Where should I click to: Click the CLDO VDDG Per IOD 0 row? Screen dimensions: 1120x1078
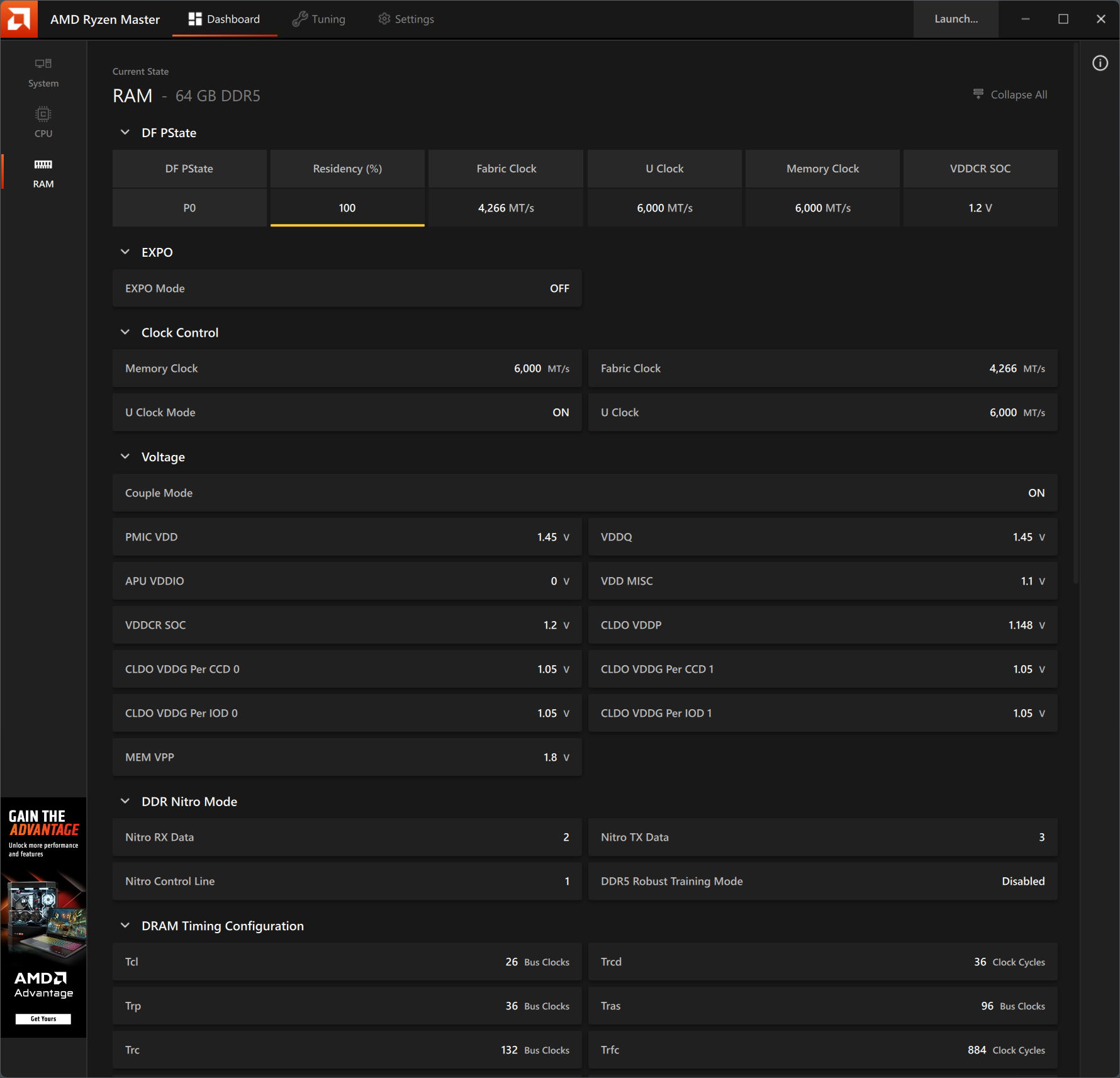click(x=347, y=713)
